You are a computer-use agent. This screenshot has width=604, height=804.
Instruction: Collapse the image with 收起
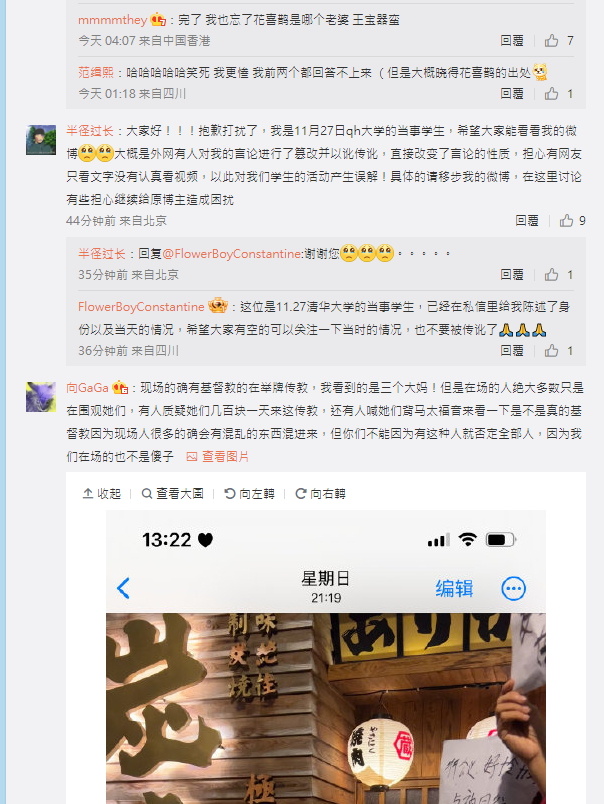[x=102, y=493]
